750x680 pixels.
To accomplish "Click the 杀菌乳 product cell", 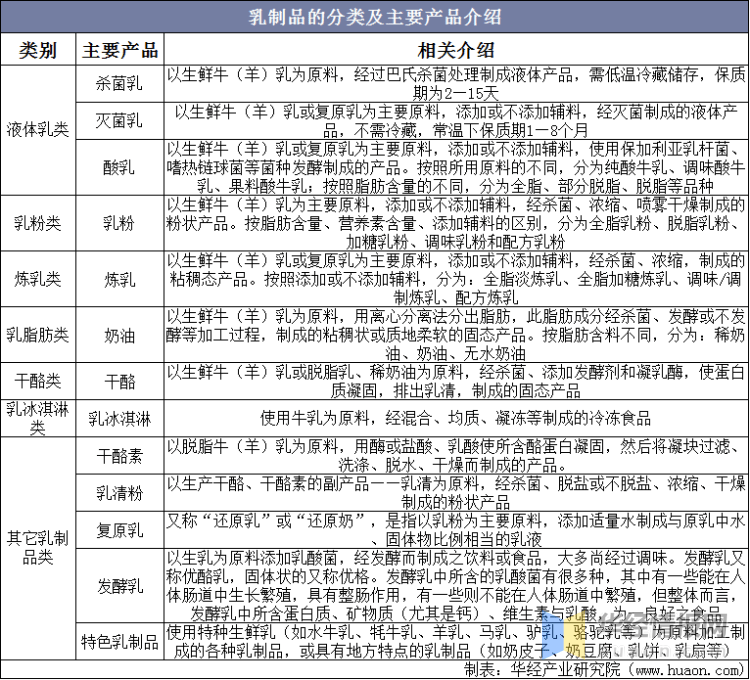I will [x=120, y=84].
